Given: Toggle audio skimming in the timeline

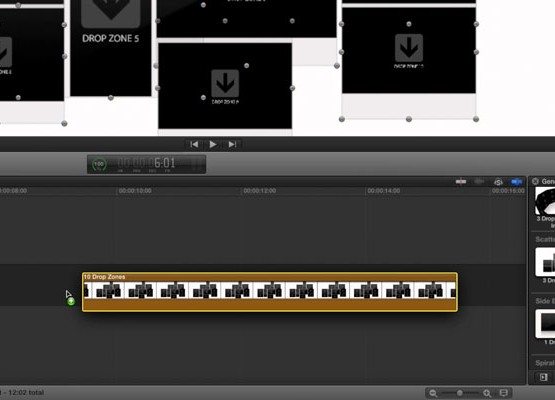Looking at the screenshot, I should pos(480,182).
